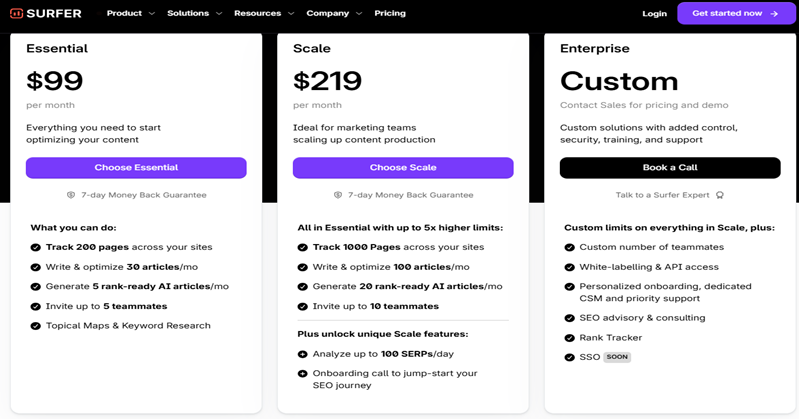This screenshot has width=799, height=419.
Task: Click checkmark beside Custom number of teammates
Action: coord(570,247)
